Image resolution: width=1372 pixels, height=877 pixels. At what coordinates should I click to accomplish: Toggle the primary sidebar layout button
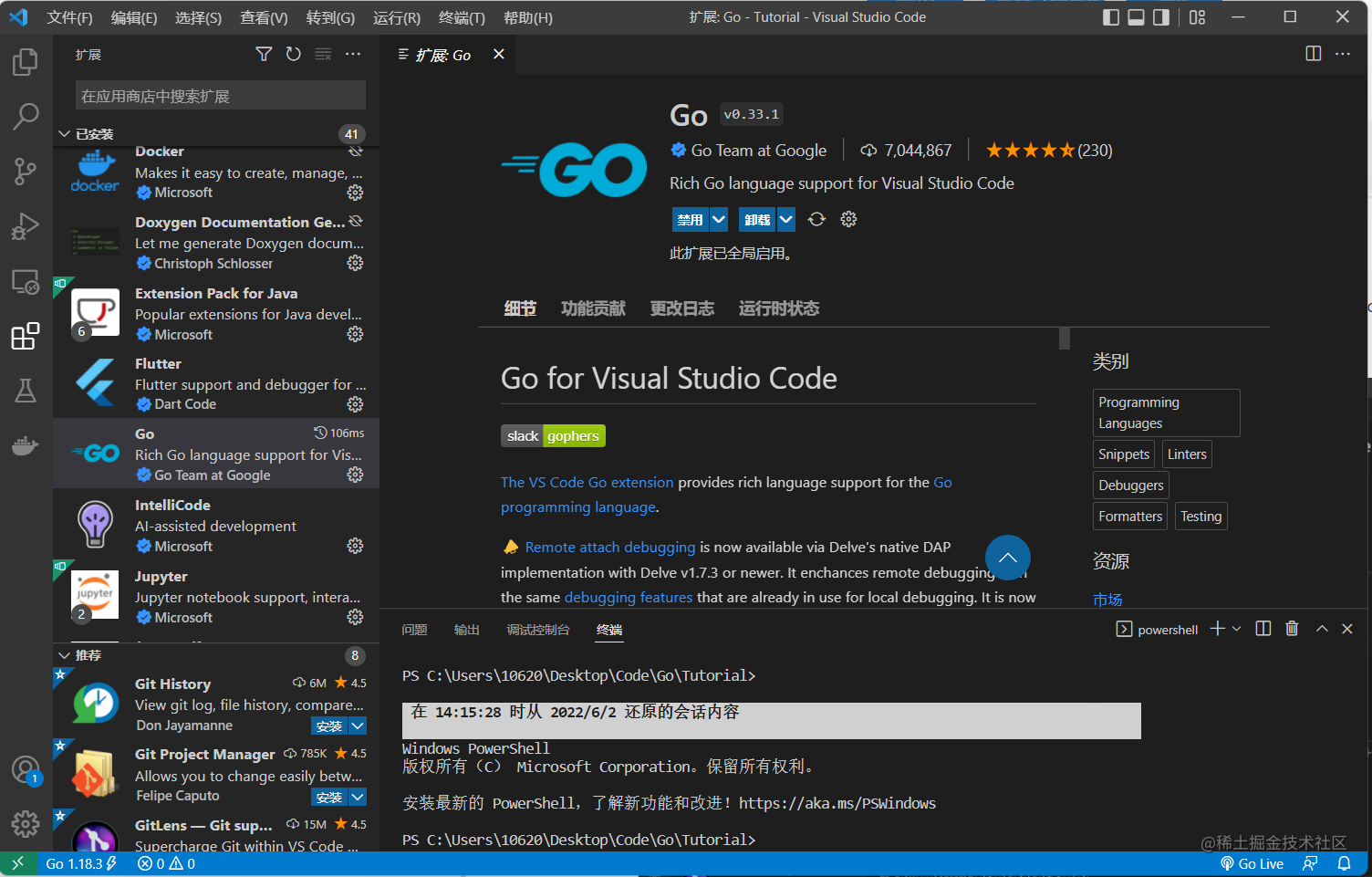(x=1111, y=17)
